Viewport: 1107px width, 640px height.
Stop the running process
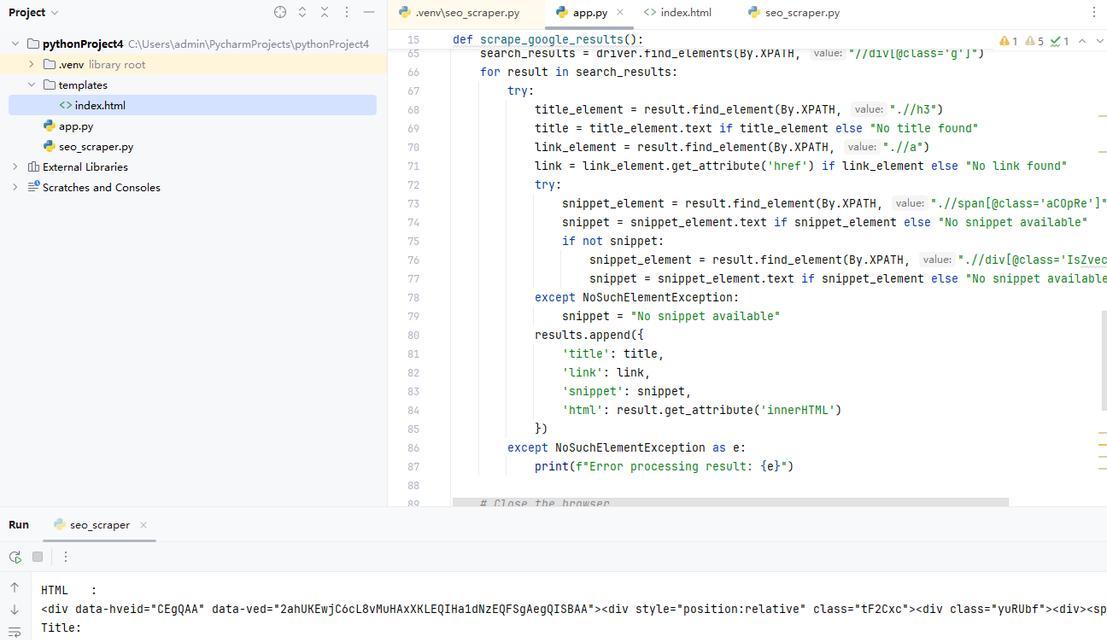(x=37, y=557)
